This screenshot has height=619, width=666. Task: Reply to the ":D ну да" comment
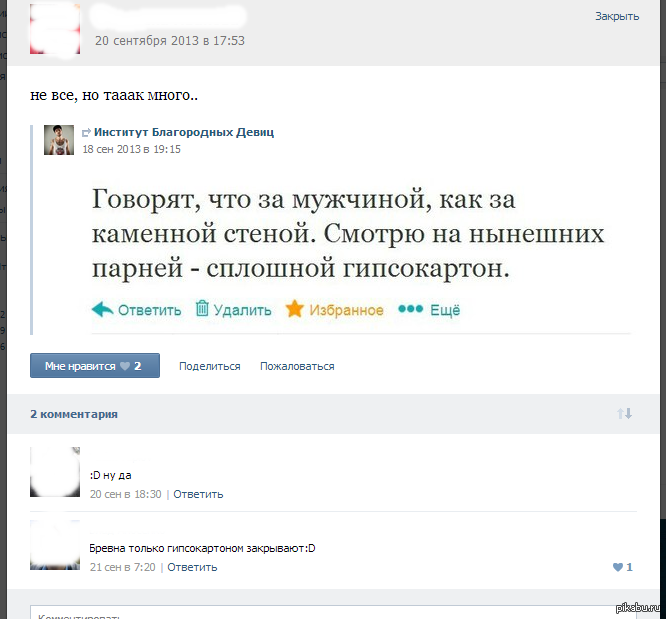[x=198, y=494]
